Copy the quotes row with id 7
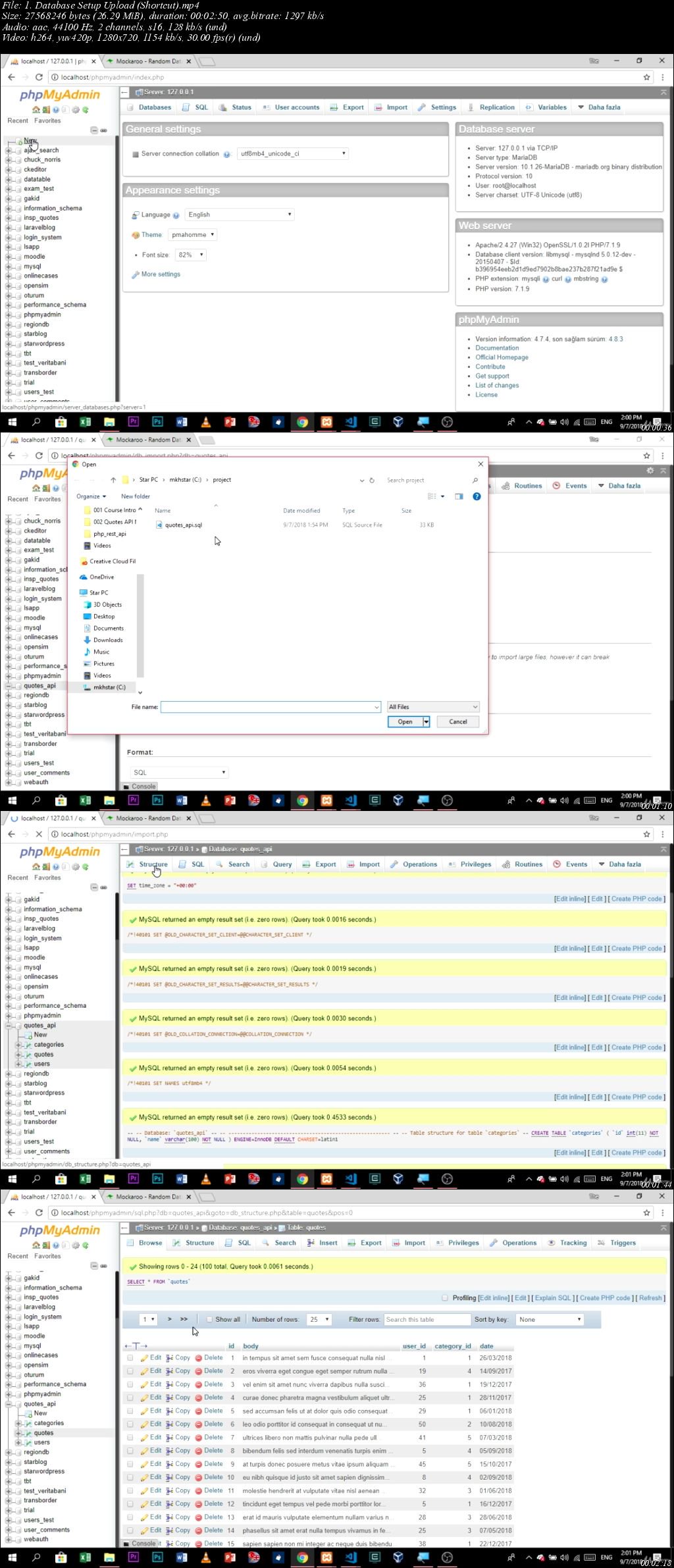 click(x=178, y=1437)
